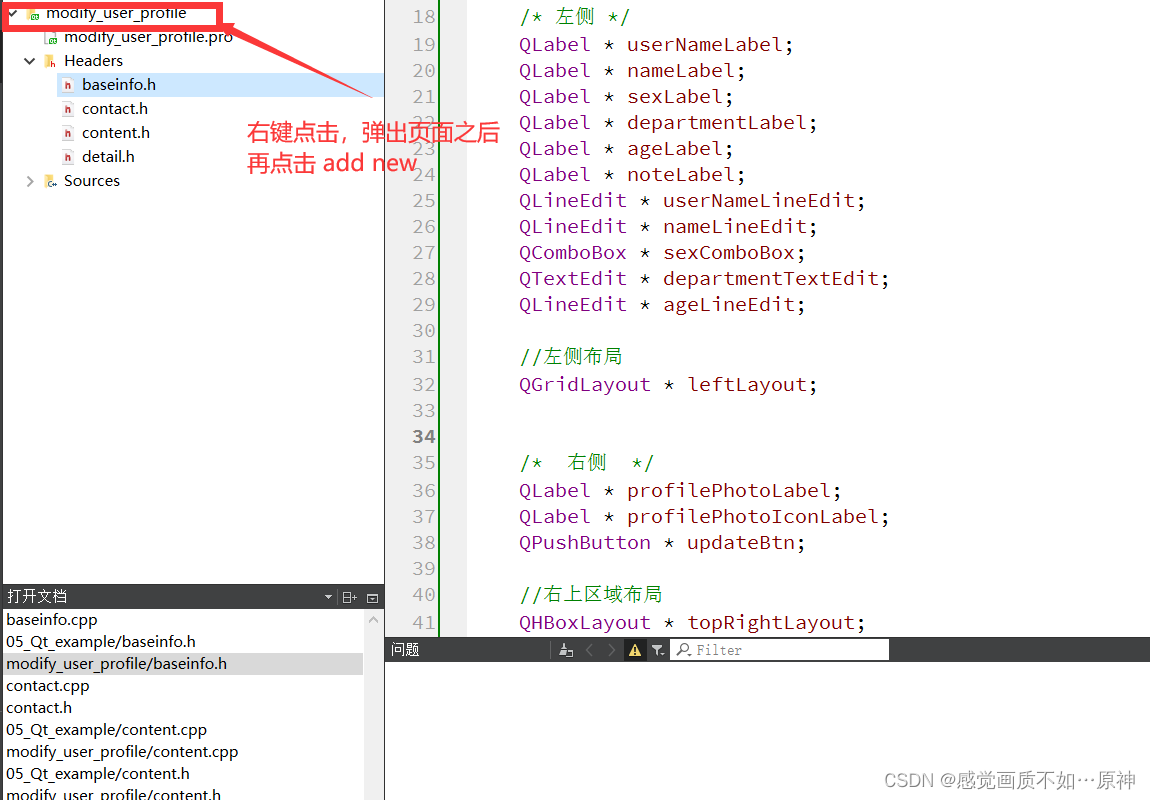Screen dimensions: 1150x800
Task: Switch to modify_user_profile/content.cpp document
Action: (122, 752)
